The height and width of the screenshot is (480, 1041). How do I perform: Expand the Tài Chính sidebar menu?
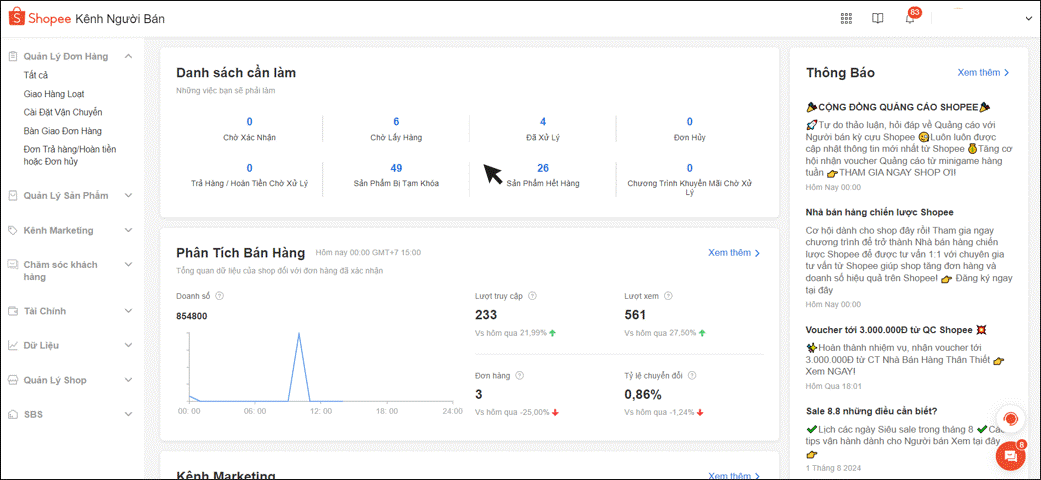point(128,311)
